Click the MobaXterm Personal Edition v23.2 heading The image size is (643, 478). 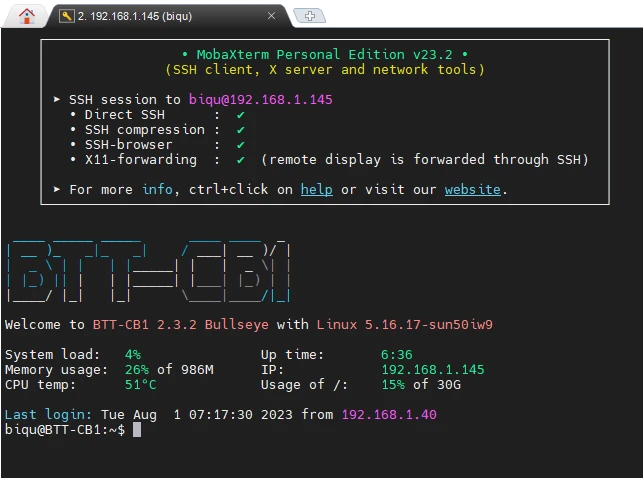324,54
